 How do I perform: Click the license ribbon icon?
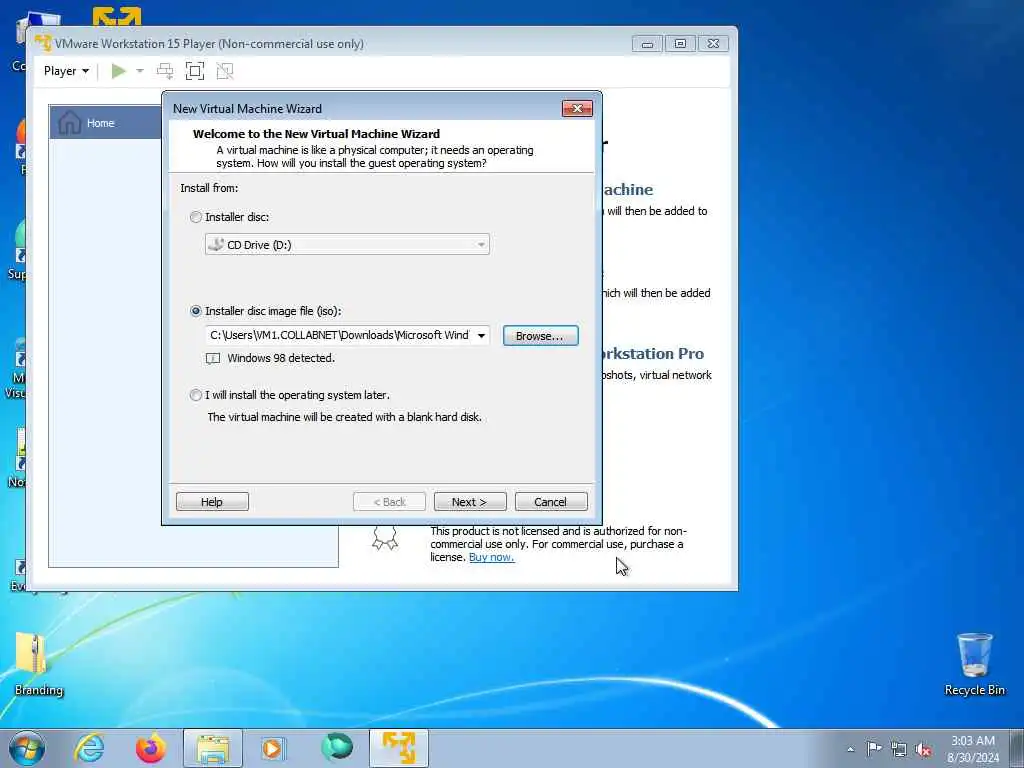pos(385,537)
